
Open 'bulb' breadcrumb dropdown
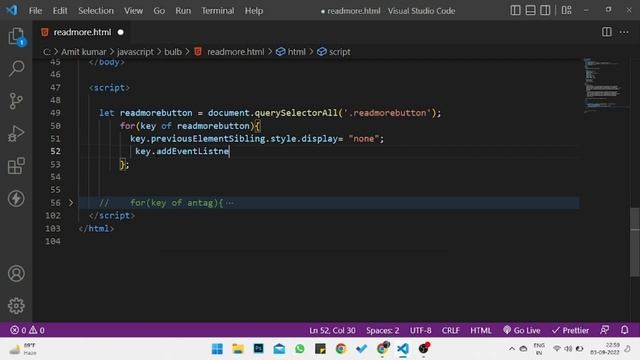click(x=173, y=52)
